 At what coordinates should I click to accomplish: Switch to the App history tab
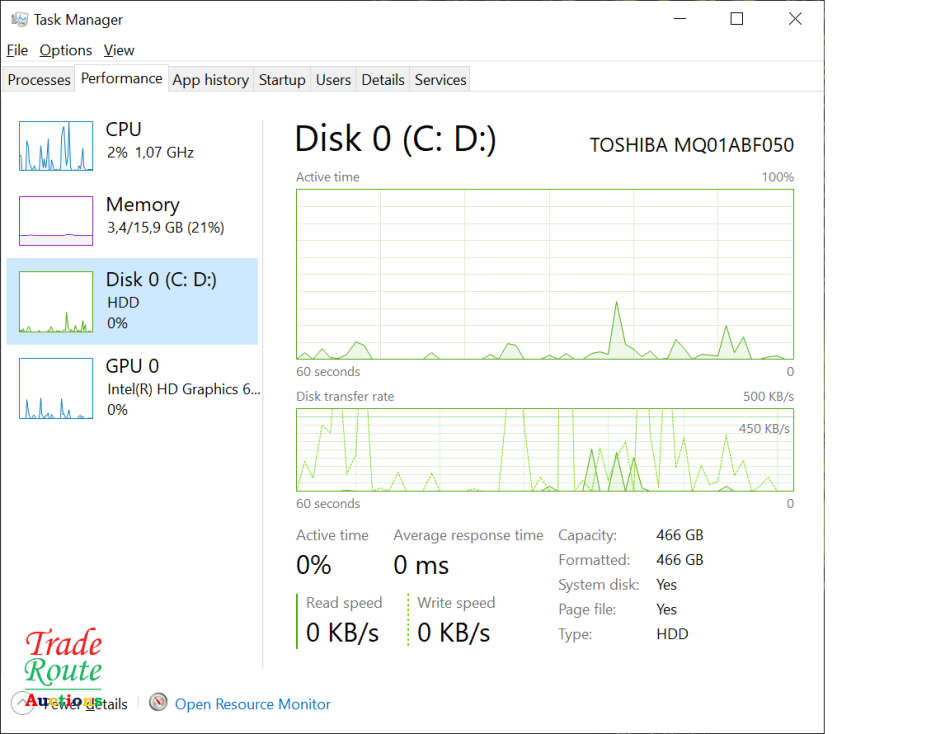click(210, 80)
